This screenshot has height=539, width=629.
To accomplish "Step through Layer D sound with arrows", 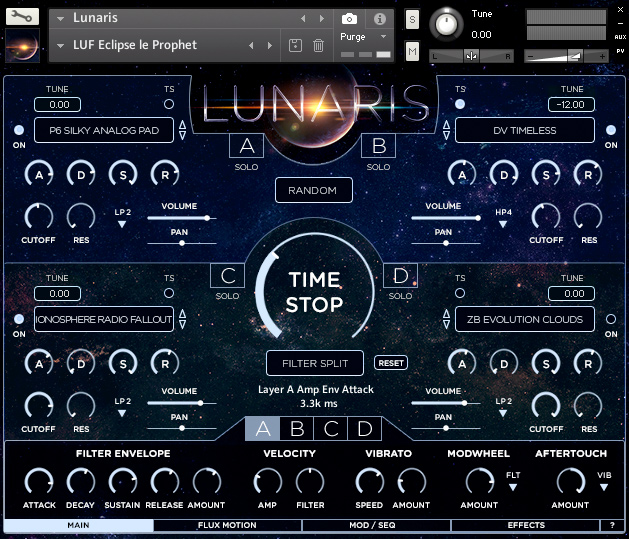I will pyautogui.click(x=446, y=319).
